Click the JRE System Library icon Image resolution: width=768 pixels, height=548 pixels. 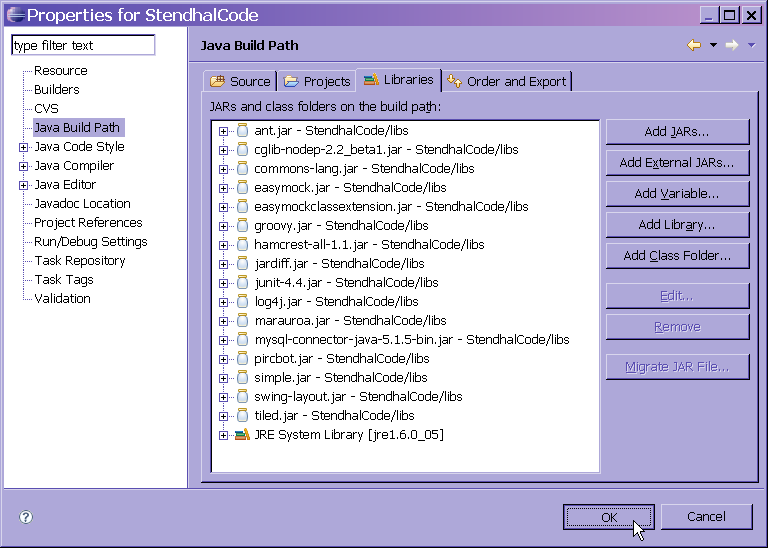[242, 435]
